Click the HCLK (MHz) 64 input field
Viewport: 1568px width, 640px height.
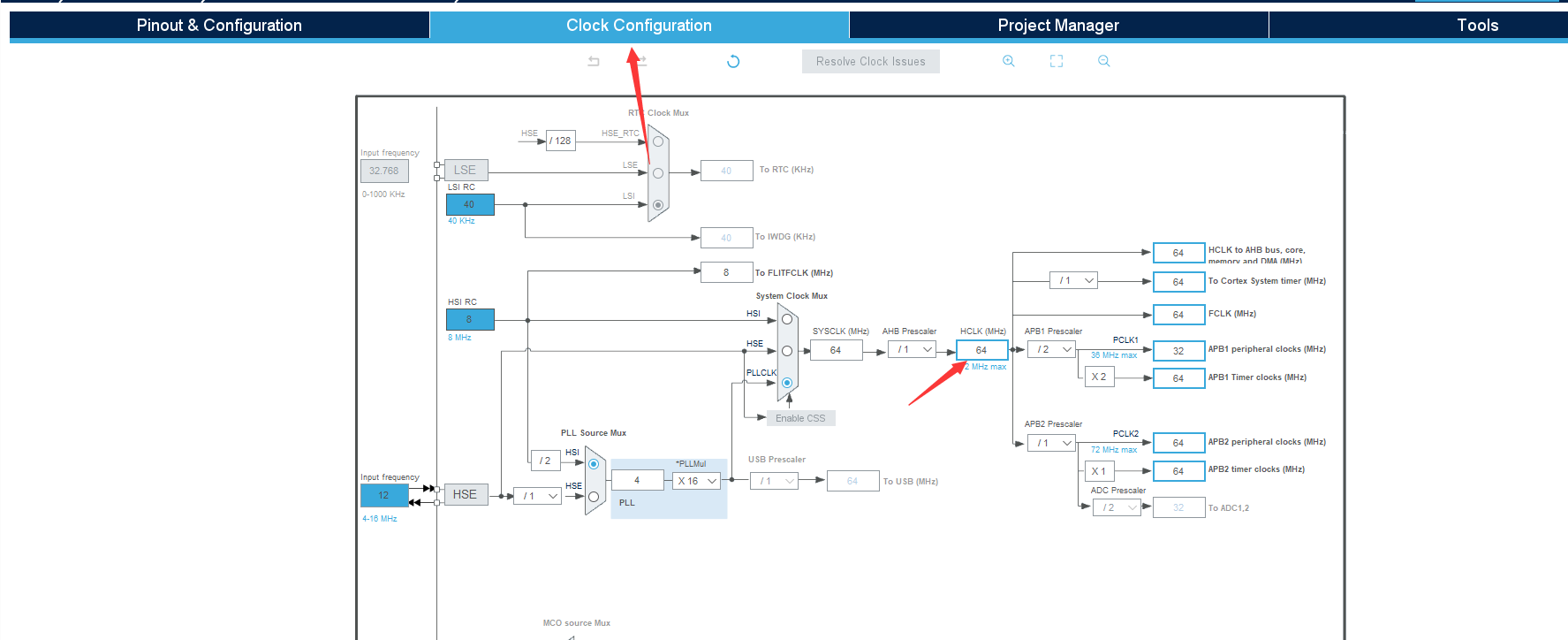pos(981,350)
